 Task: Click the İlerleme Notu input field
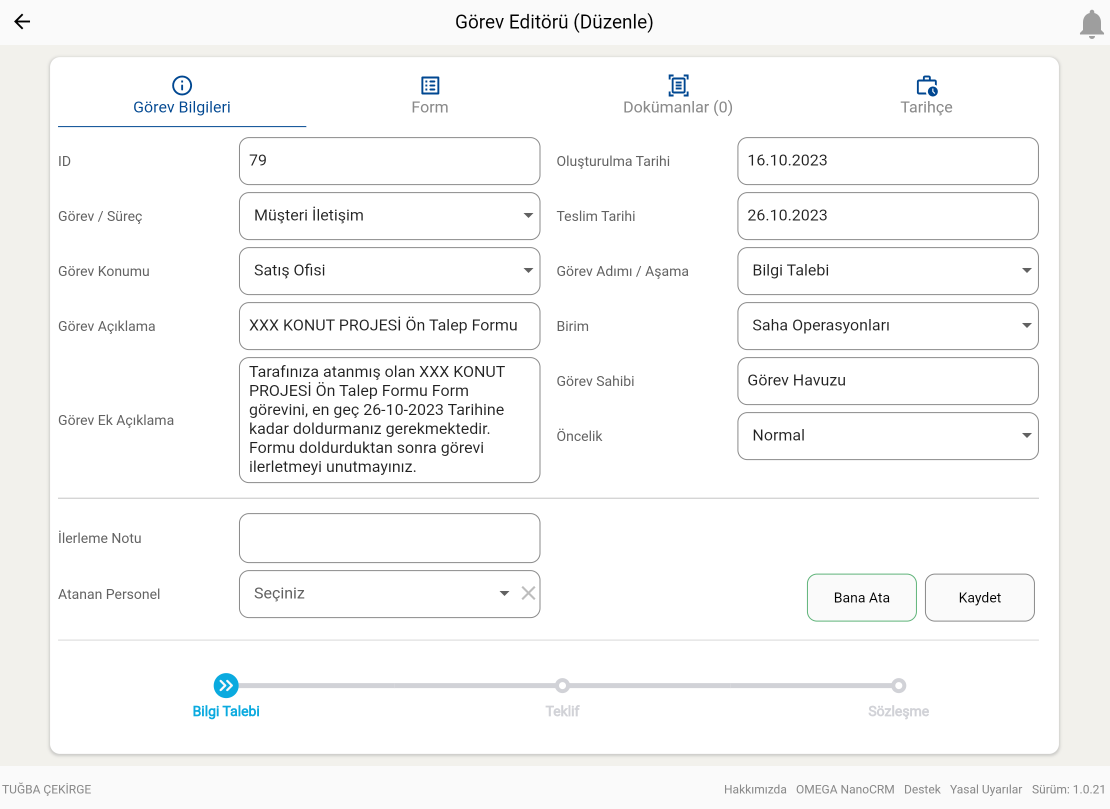389,538
